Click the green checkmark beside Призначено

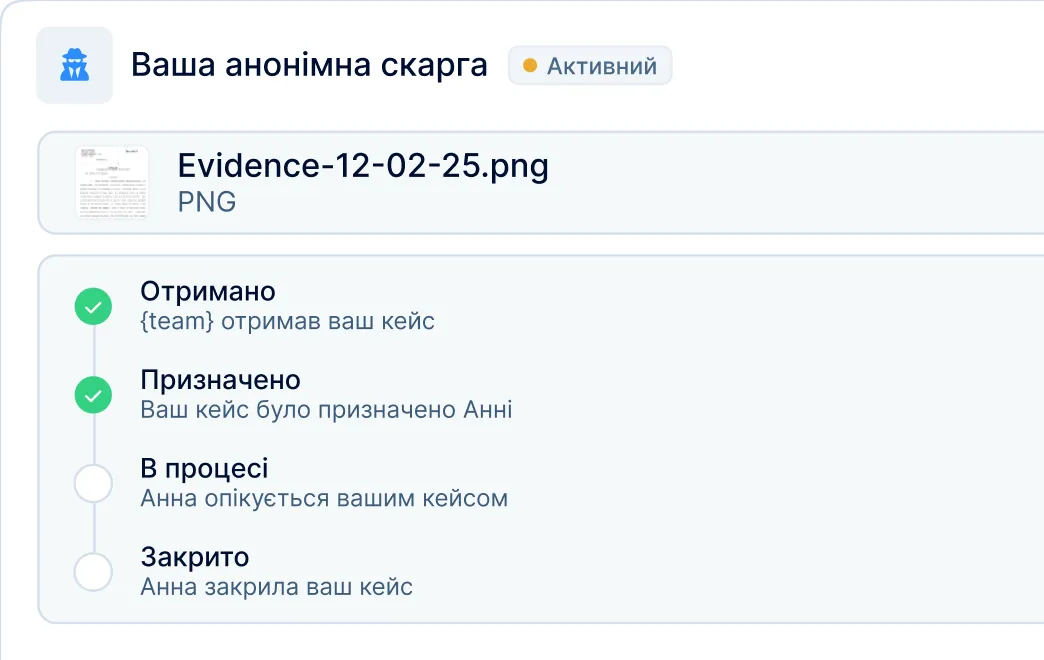(x=93, y=396)
